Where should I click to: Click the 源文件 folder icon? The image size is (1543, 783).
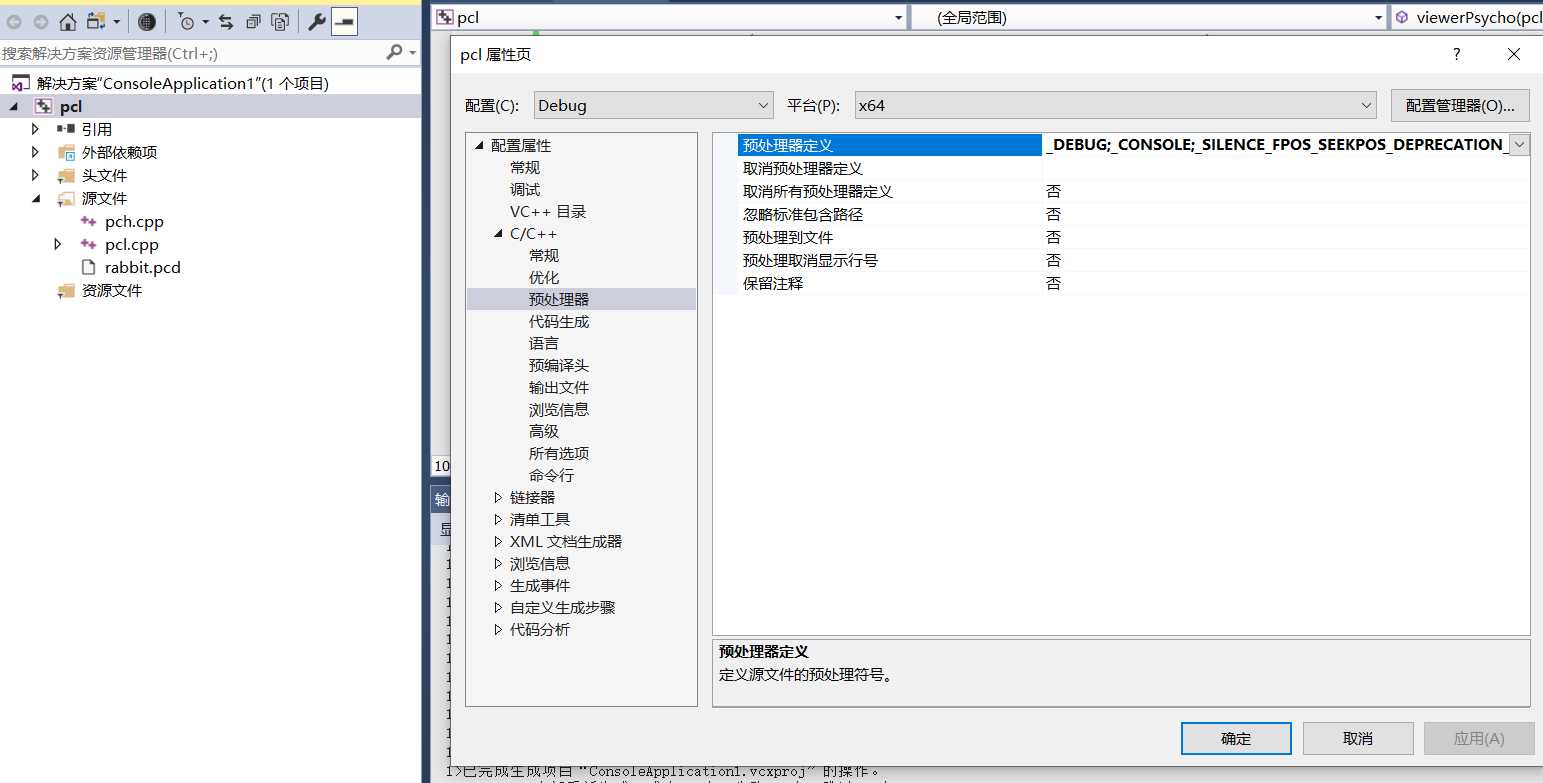(x=66, y=198)
